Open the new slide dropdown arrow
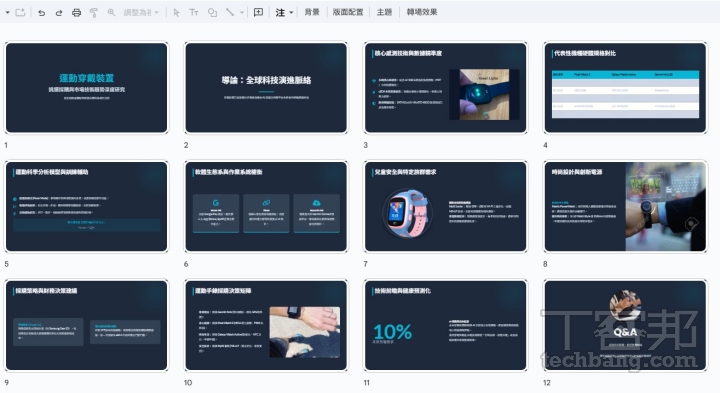 pos(8,12)
